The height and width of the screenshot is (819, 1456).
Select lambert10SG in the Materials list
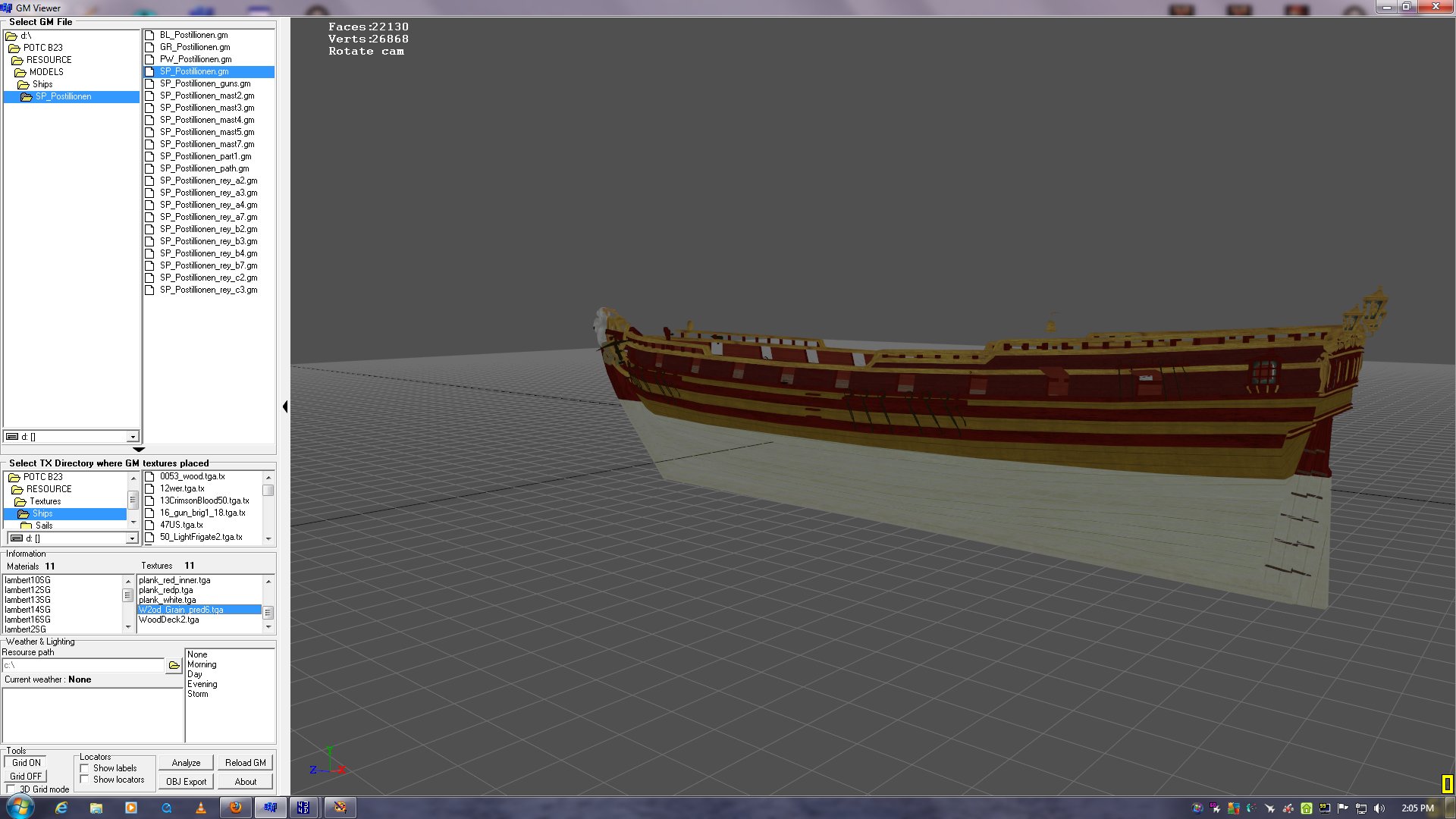[28, 580]
